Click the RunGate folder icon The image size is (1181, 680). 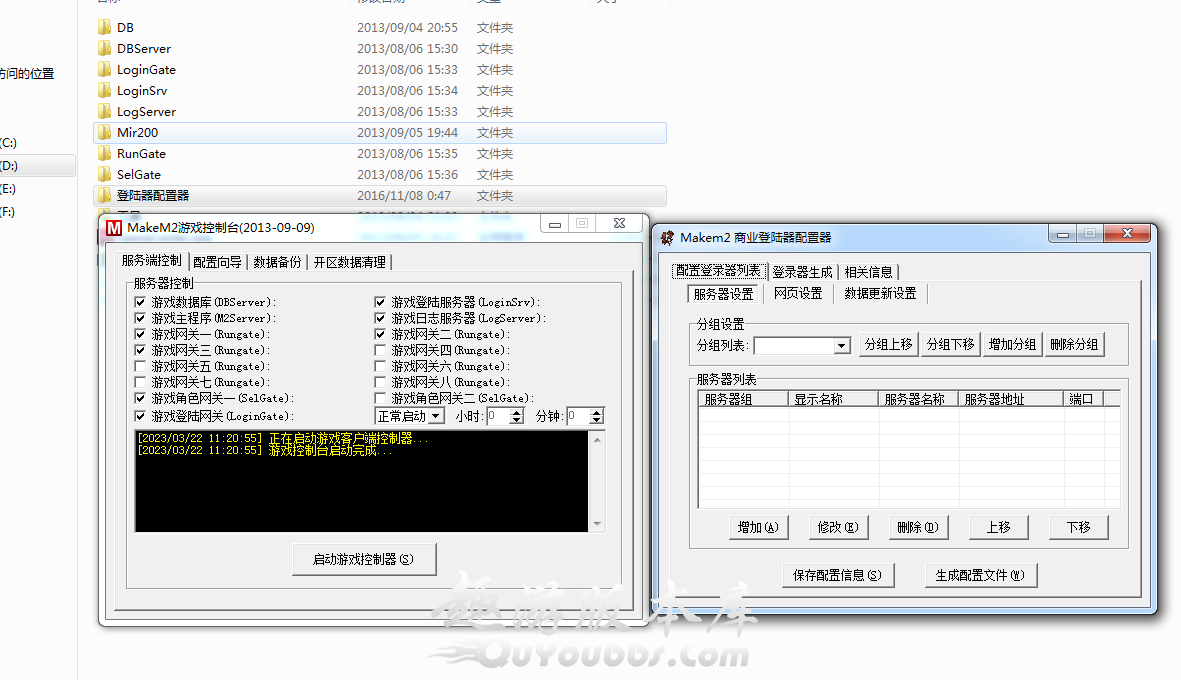(104, 153)
